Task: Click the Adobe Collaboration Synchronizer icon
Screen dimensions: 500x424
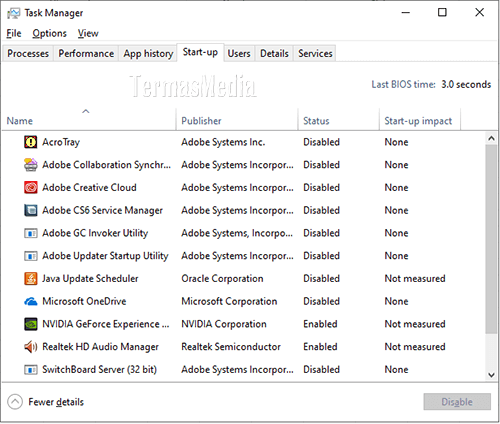Action: point(31,165)
